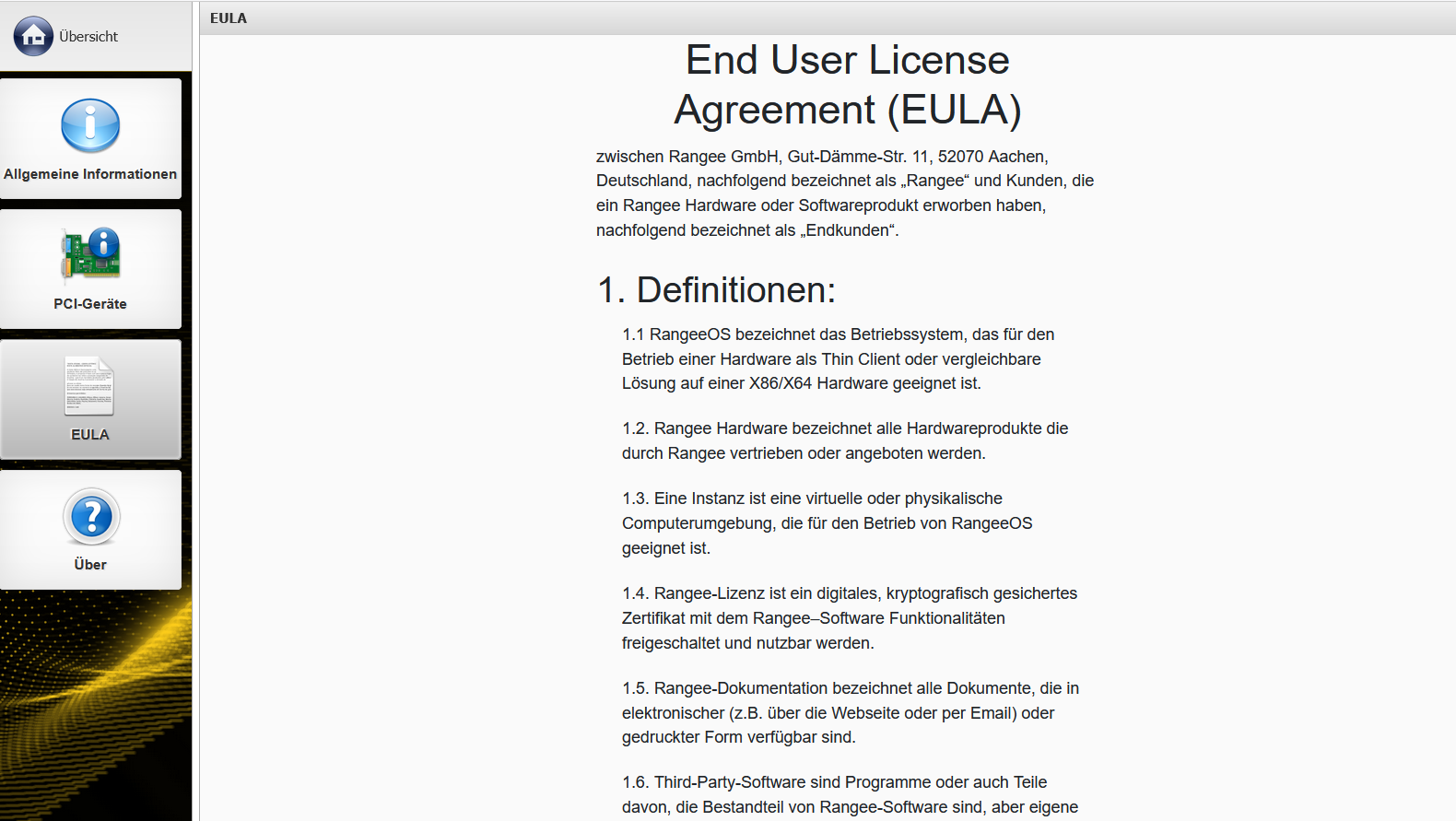Click paragraph '1.3. Eine Instanz ist eine virtuelle'
Viewport: 1456px width, 821px height.
point(828,523)
